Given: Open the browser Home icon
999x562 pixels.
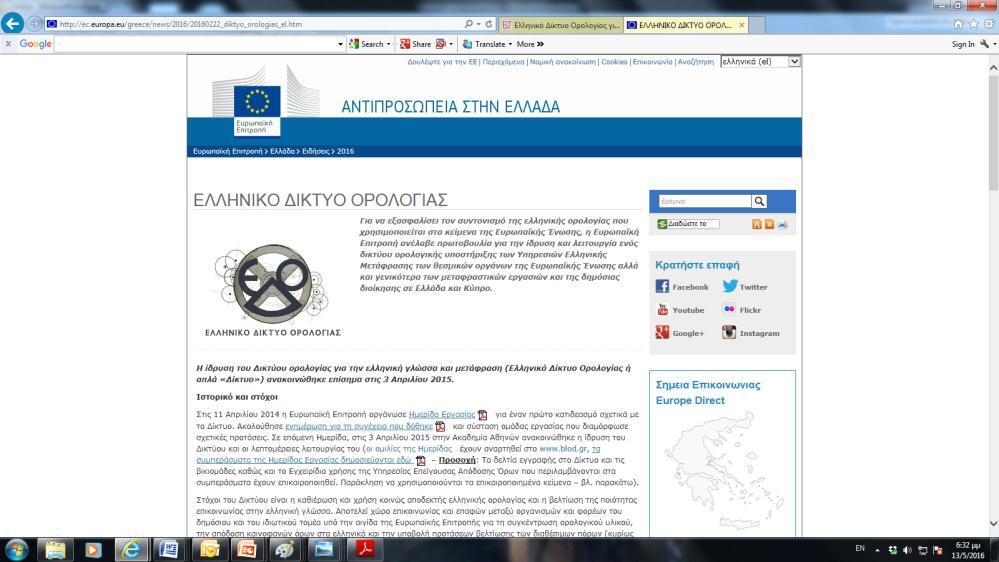Looking at the screenshot, I should [x=958, y=24].
